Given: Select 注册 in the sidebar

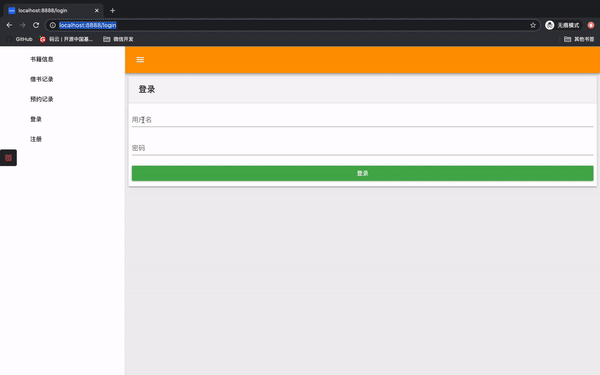Looking at the screenshot, I should pyautogui.click(x=36, y=139).
